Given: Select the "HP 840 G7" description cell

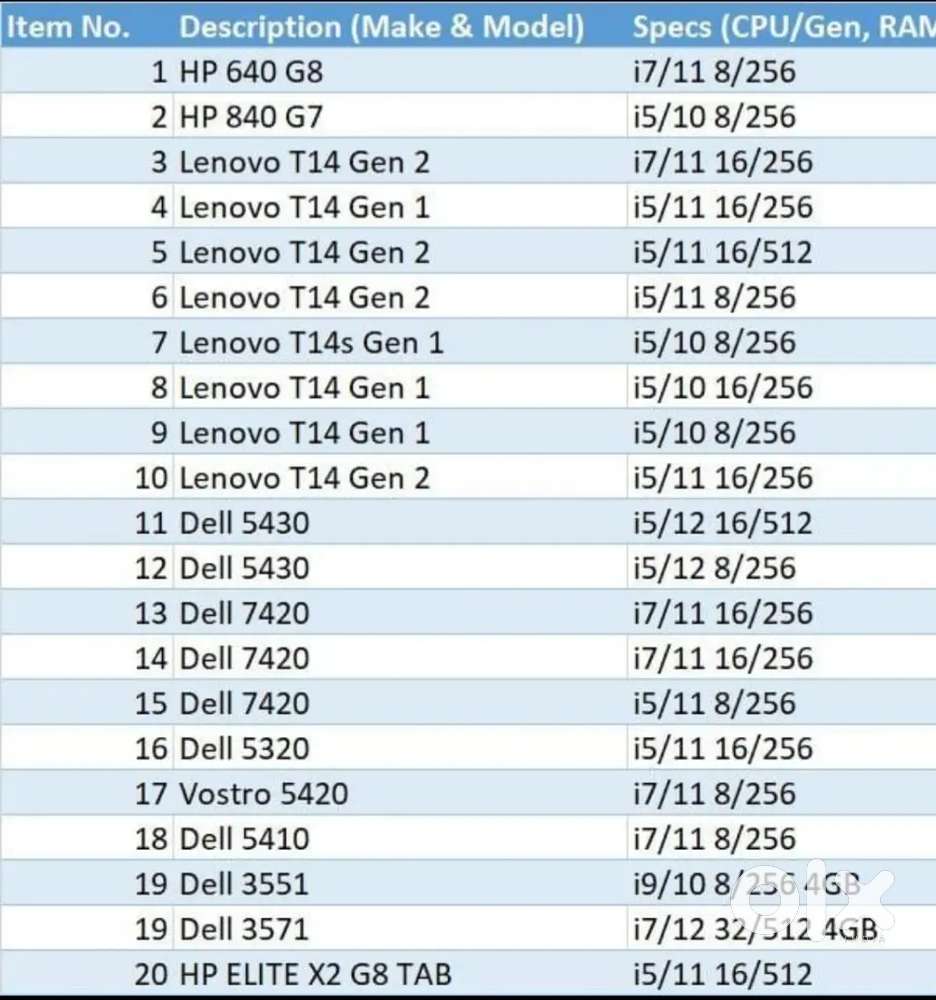Looking at the screenshot, I should pos(251,117).
